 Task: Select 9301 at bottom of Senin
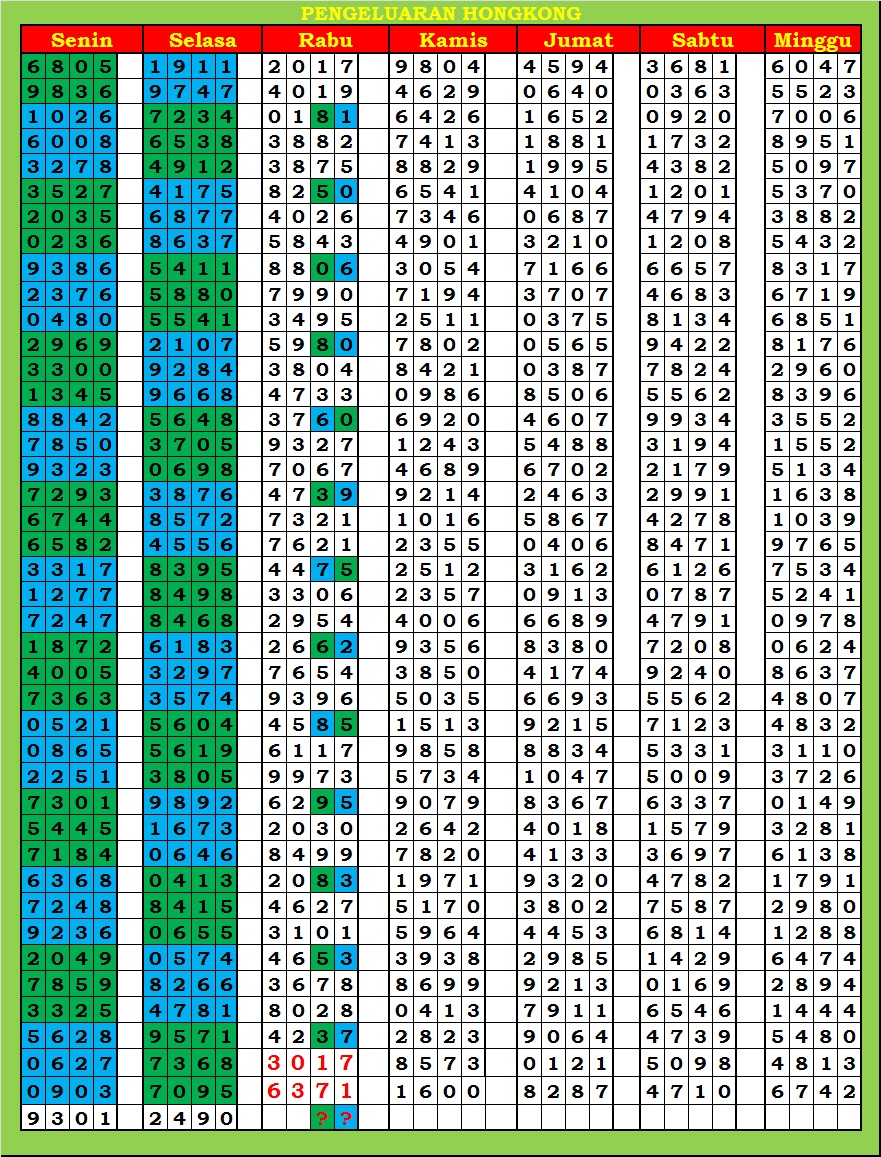69,1118
